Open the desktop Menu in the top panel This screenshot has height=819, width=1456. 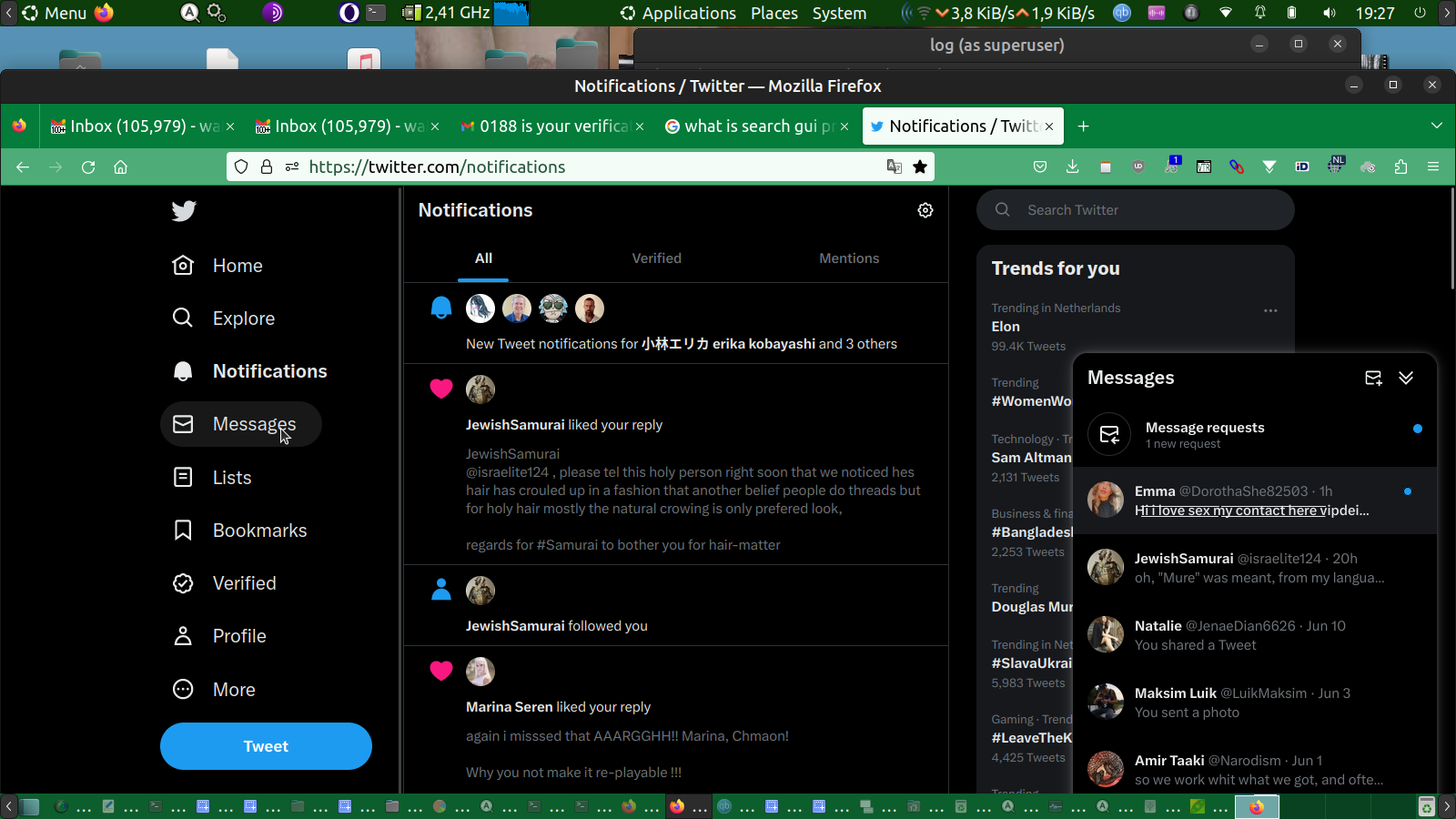click(55, 13)
